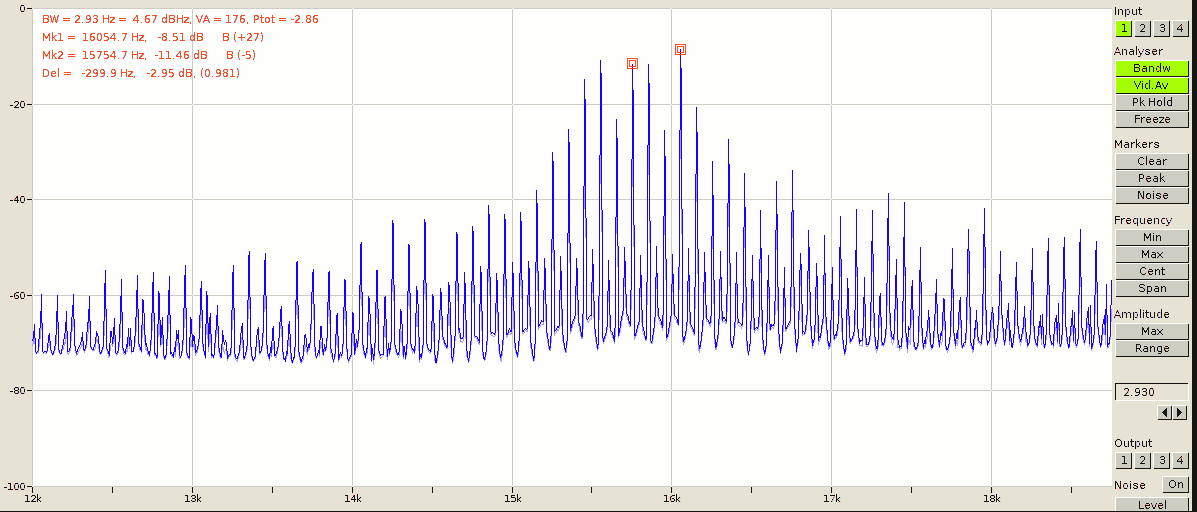Viewport: 1197px width, 512px height.
Task: Toggle the Vid.Av averaging button
Action: 1151,85
